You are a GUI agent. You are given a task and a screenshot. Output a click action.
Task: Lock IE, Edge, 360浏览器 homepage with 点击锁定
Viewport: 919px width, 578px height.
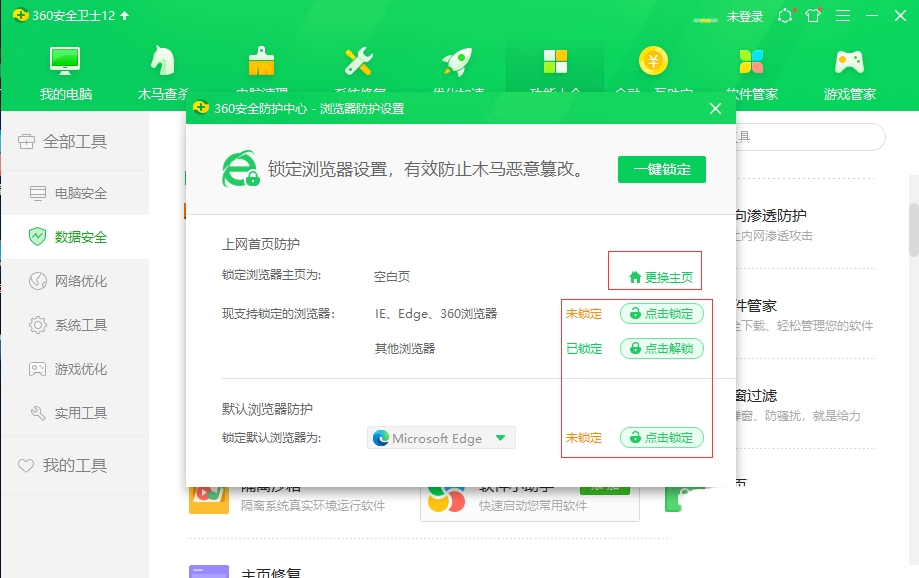coord(662,314)
